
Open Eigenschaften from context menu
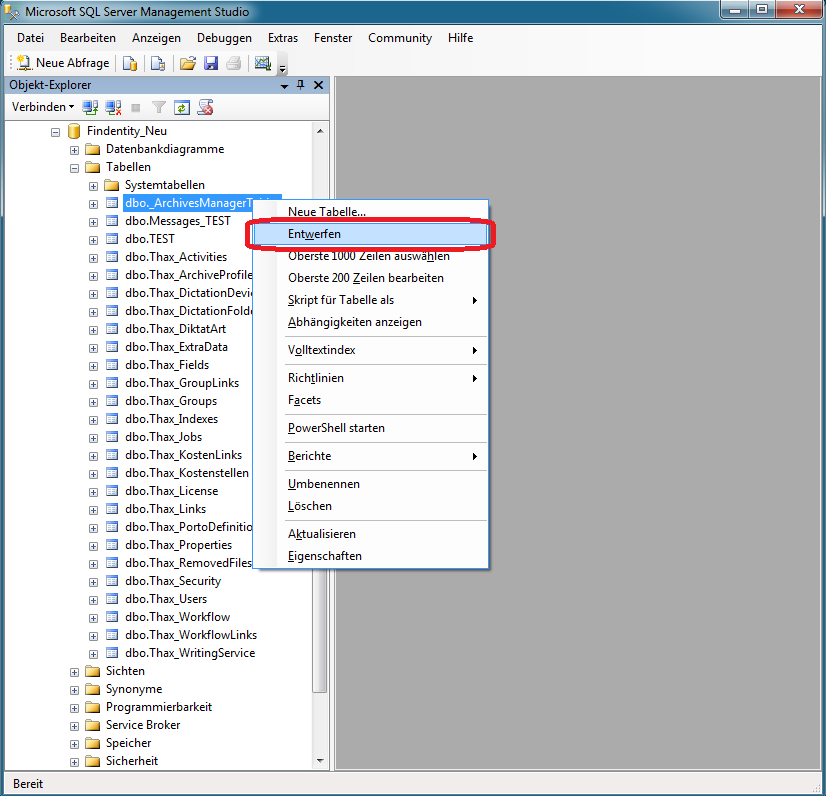[x=371, y=556]
